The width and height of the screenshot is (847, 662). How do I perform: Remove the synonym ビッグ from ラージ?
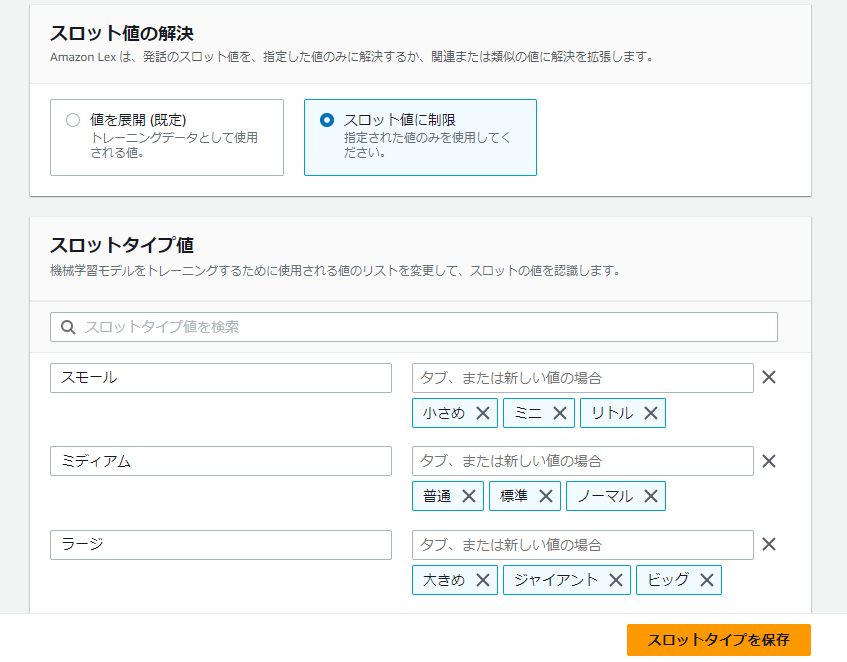point(706,579)
